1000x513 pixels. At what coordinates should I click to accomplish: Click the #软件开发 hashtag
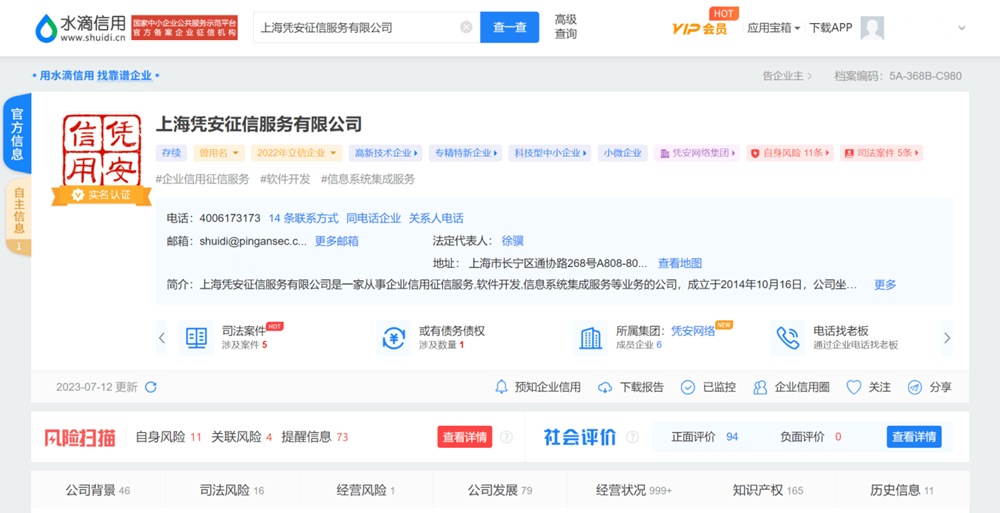point(285,179)
